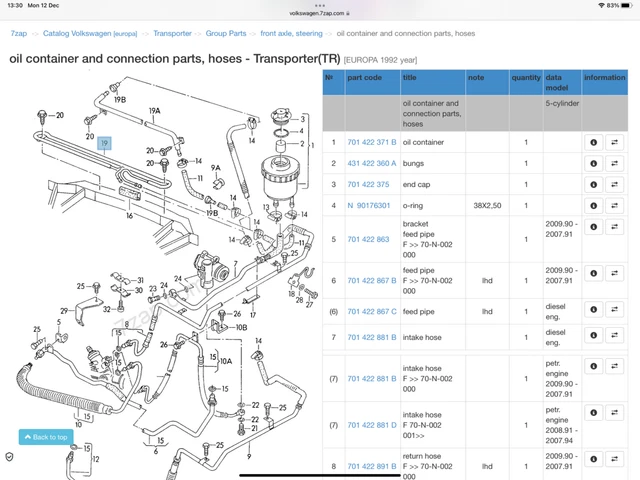Click the data model column header

[562, 82]
